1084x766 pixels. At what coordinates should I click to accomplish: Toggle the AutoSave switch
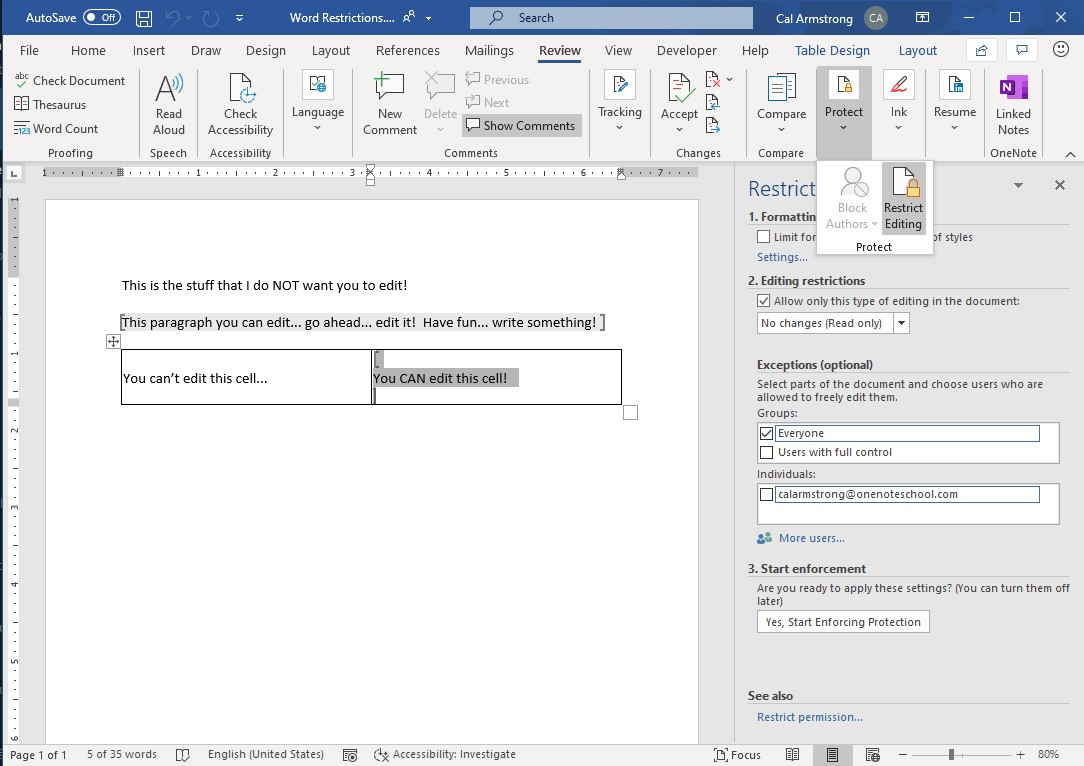pos(102,18)
